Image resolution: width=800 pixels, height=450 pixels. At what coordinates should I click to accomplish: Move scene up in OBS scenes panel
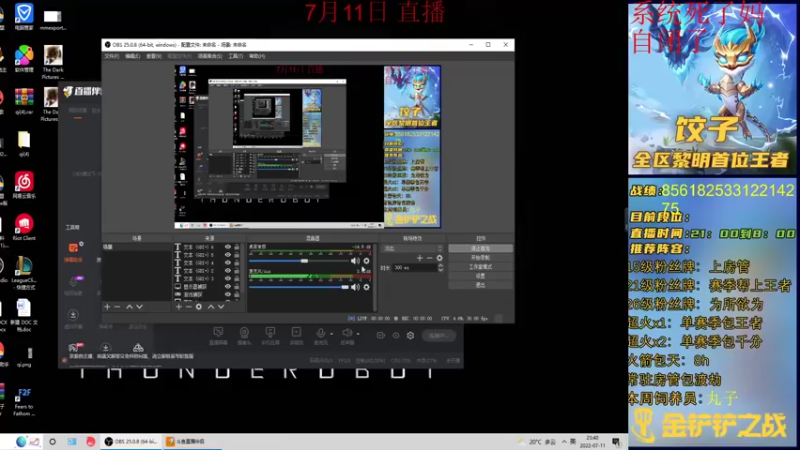pos(130,307)
